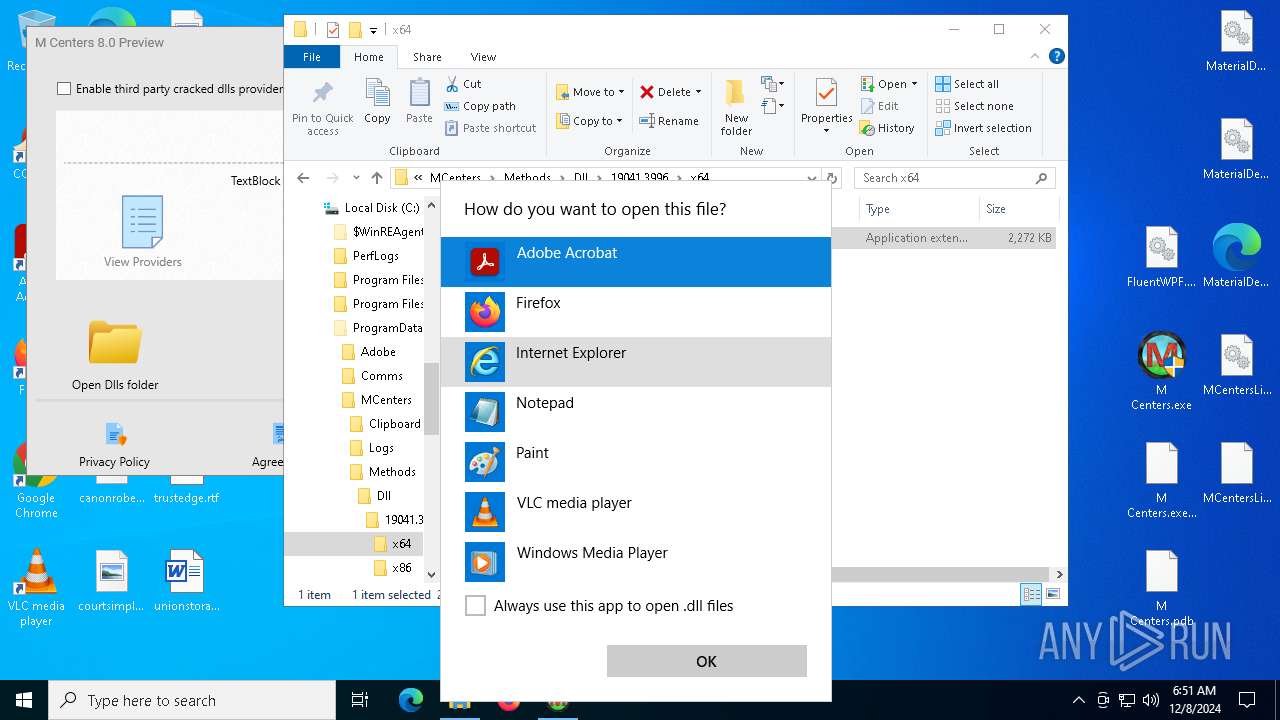This screenshot has height=720, width=1280.
Task: Cut the selected item via ribbon
Action: (x=464, y=84)
